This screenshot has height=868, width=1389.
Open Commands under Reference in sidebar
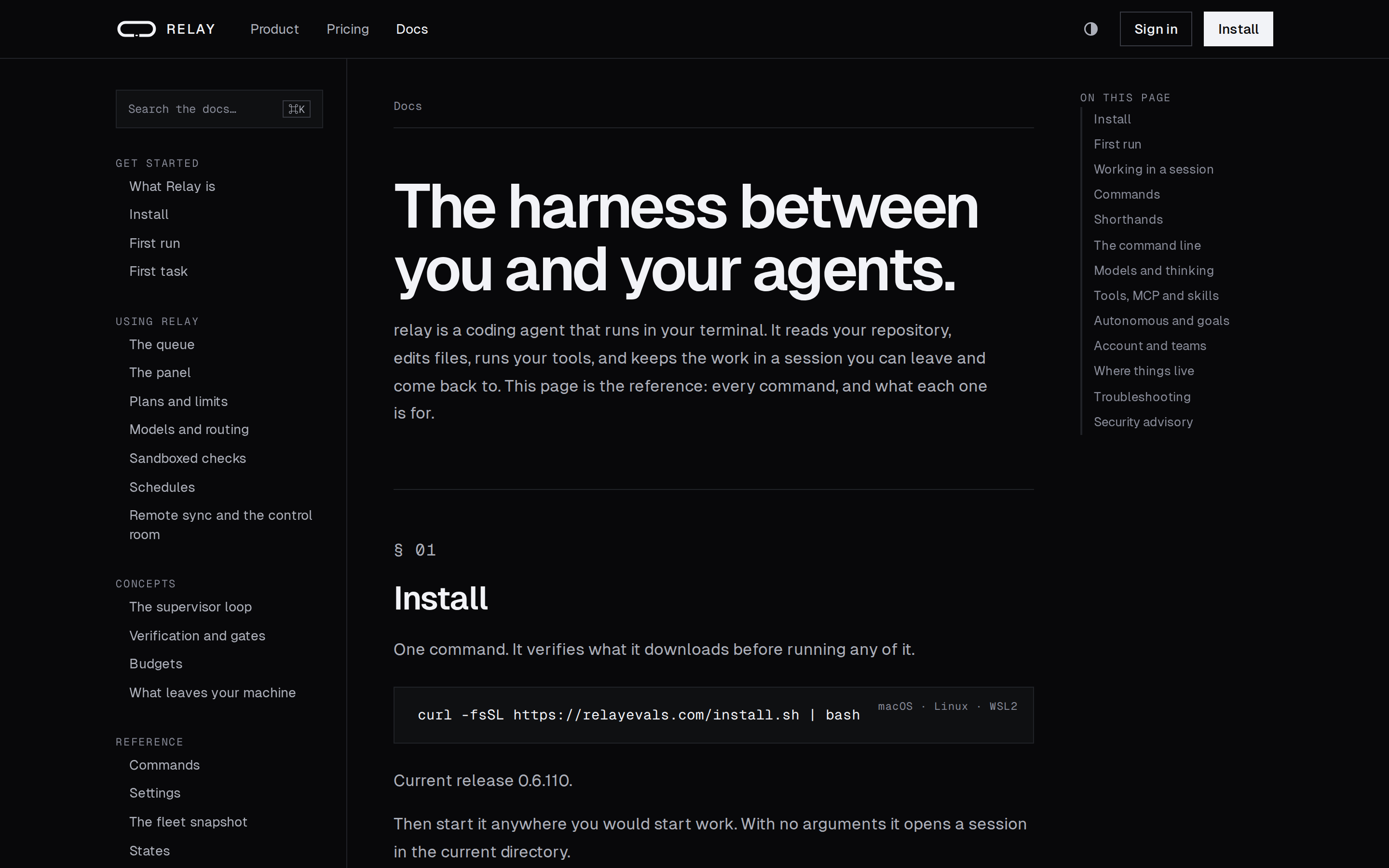tap(164, 765)
